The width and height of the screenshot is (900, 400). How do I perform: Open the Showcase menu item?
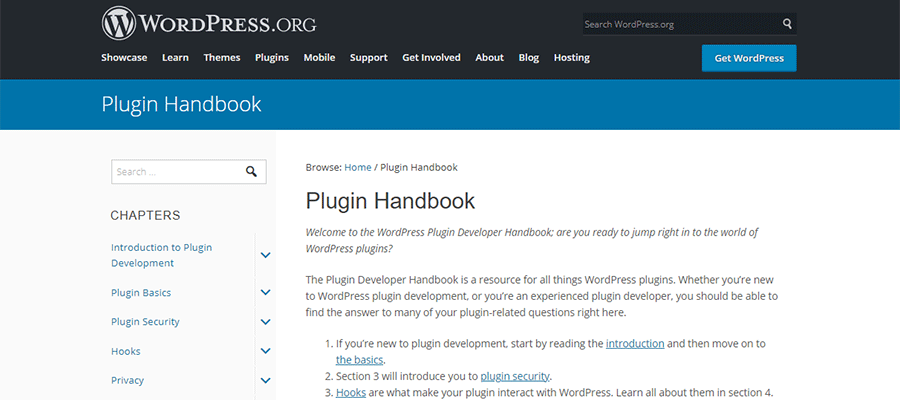(x=124, y=58)
